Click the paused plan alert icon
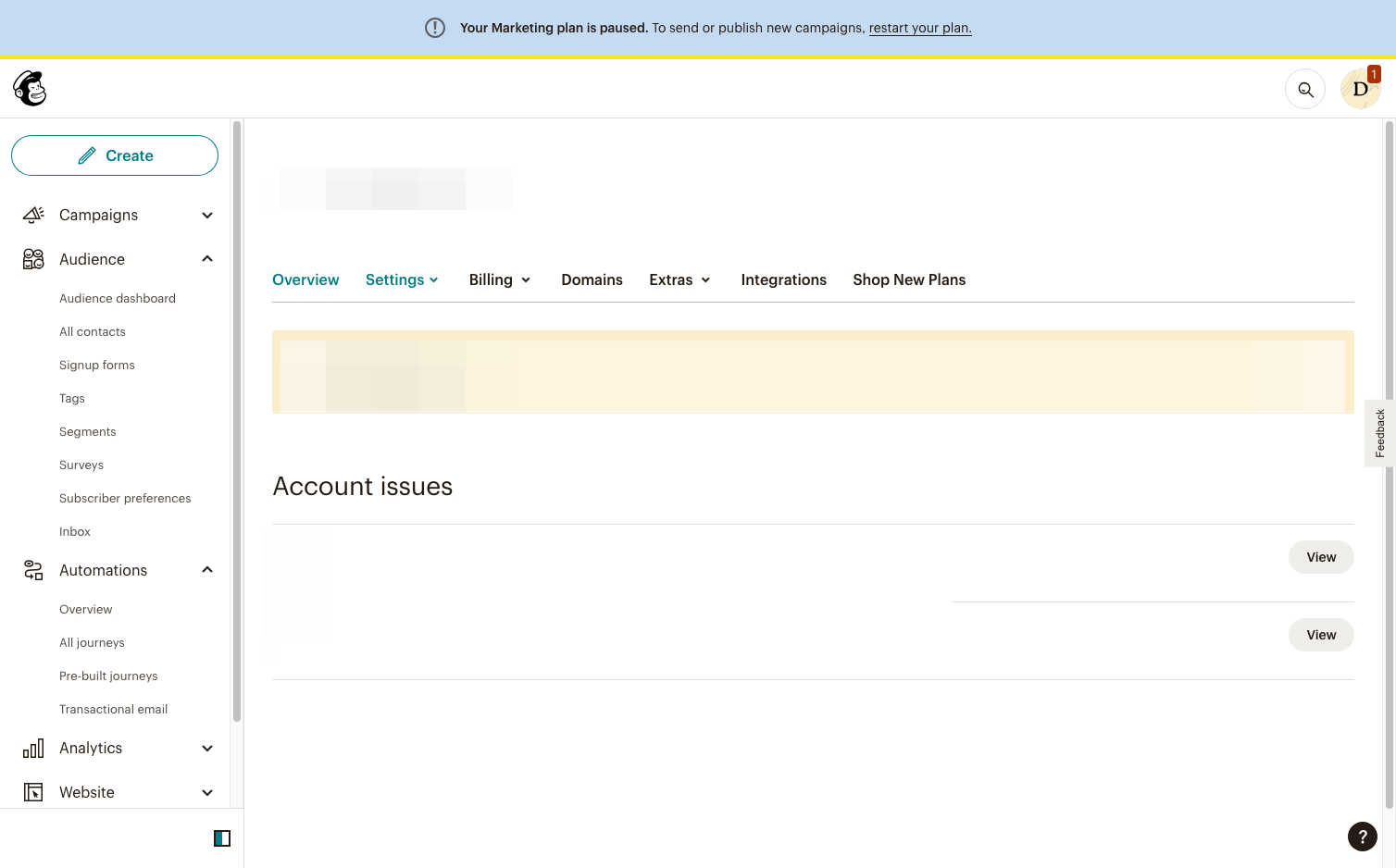The image size is (1396, 868). 435,28
